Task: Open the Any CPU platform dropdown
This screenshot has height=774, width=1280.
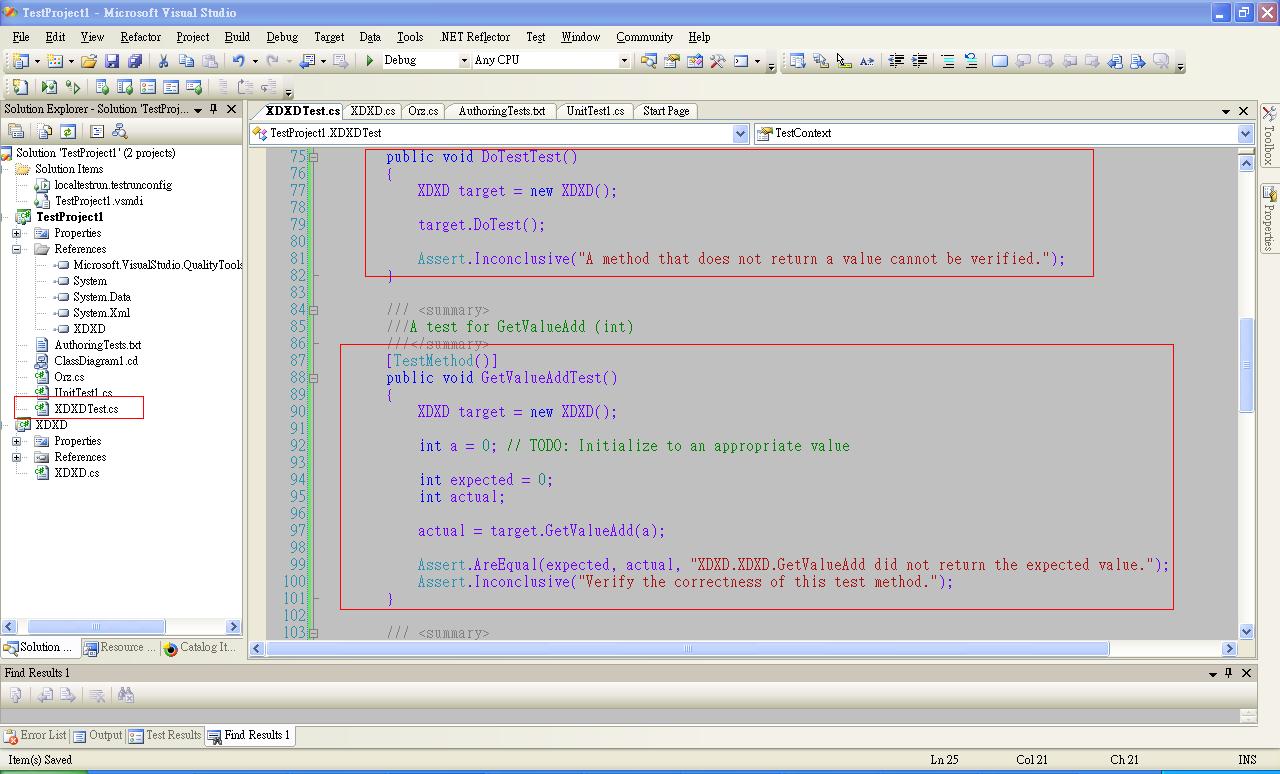Action: [x=624, y=61]
